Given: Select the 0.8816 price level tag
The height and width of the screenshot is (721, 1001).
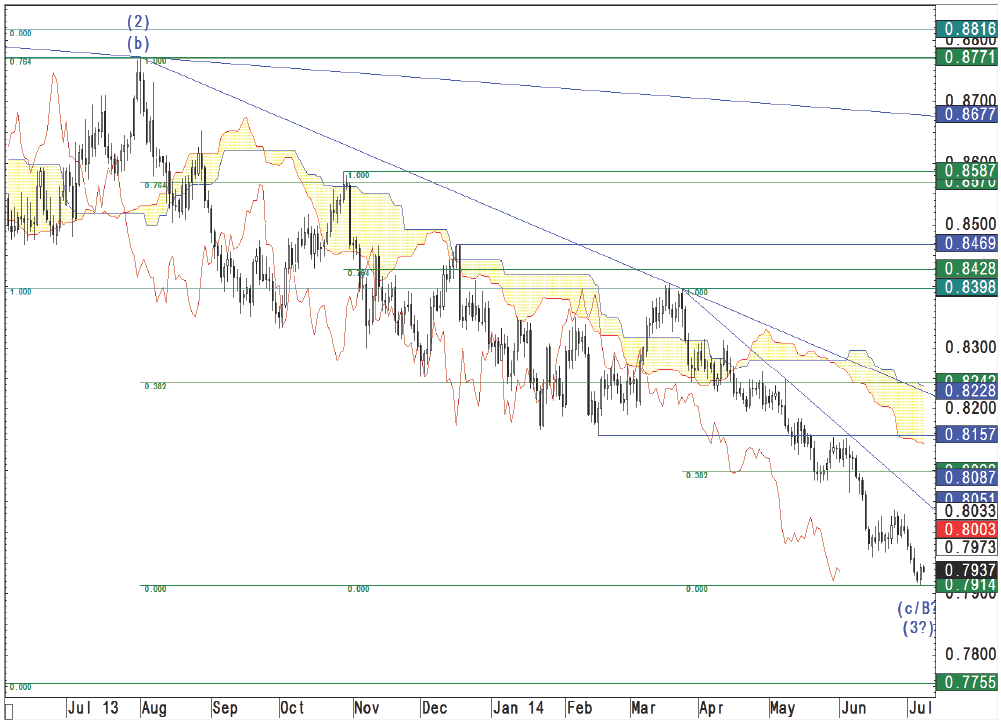Looking at the screenshot, I should pyautogui.click(x=967, y=31).
